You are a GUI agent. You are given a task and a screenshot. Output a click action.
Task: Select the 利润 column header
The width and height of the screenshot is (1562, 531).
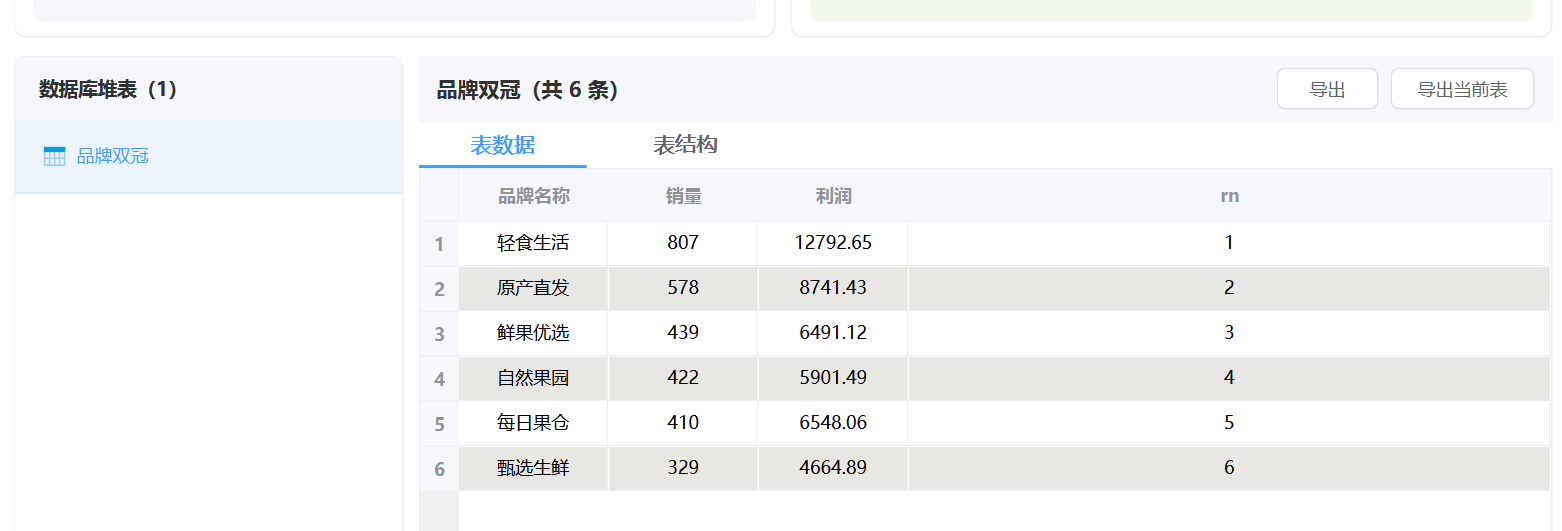[833, 196]
